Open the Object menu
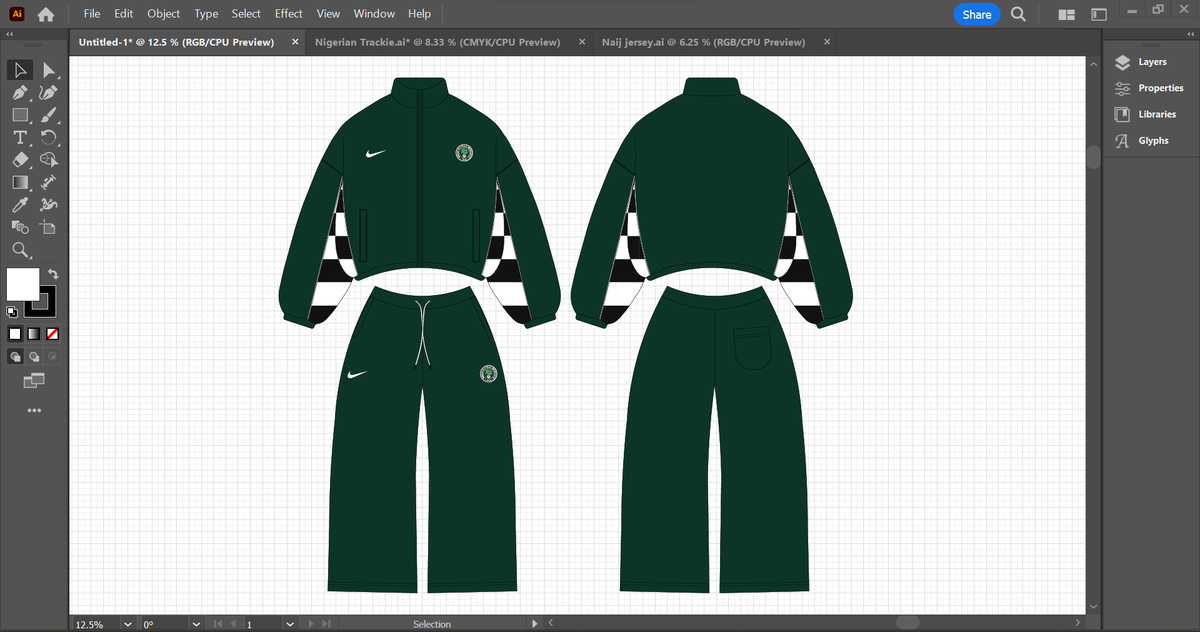 (x=164, y=14)
